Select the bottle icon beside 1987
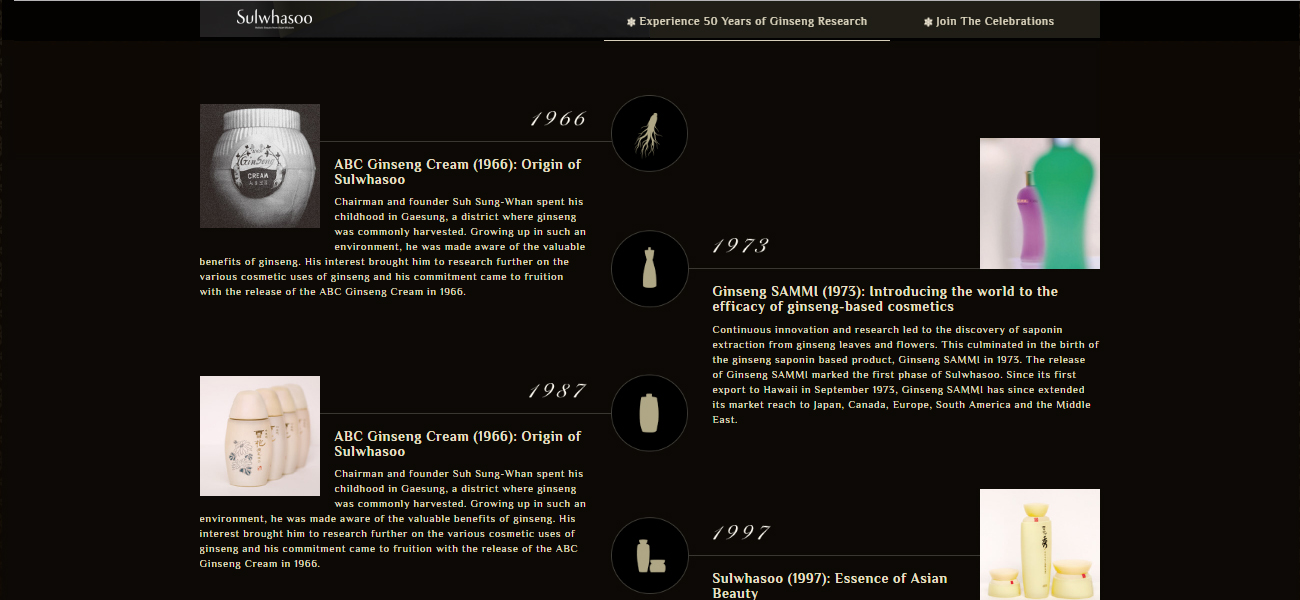 click(x=649, y=413)
